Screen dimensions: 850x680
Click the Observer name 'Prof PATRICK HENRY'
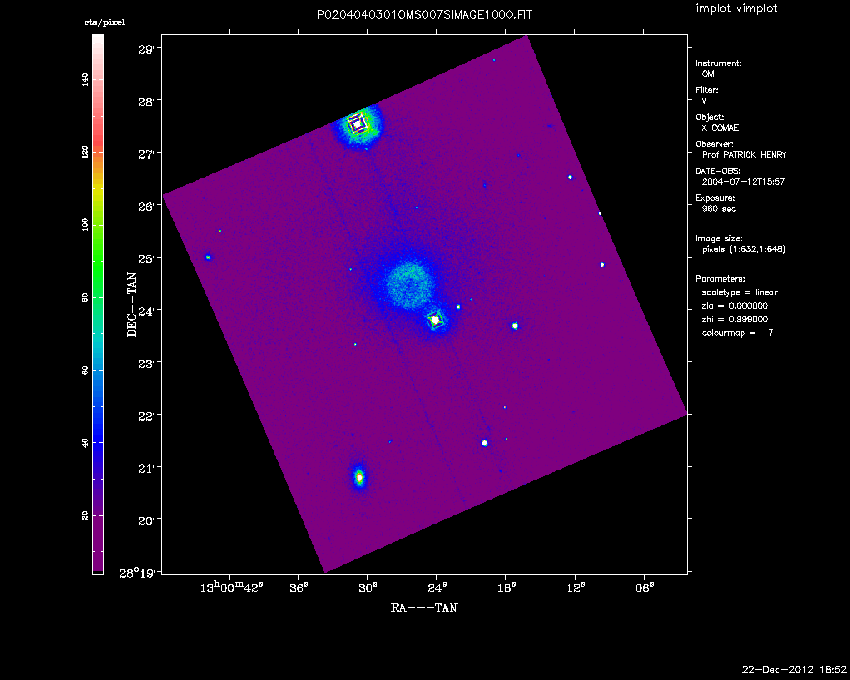click(x=745, y=155)
